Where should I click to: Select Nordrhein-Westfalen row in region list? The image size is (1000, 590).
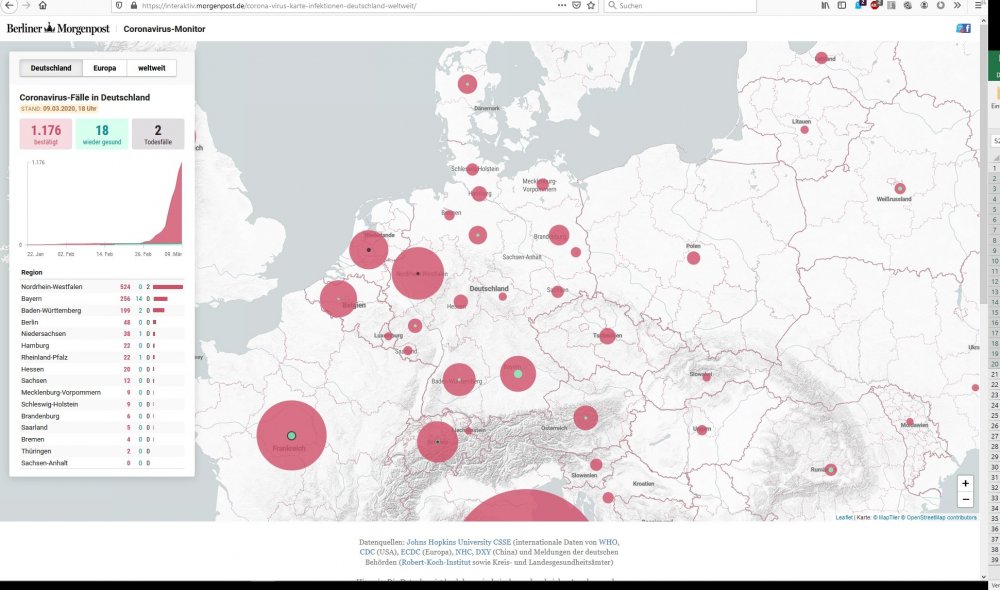coord(102,287)
